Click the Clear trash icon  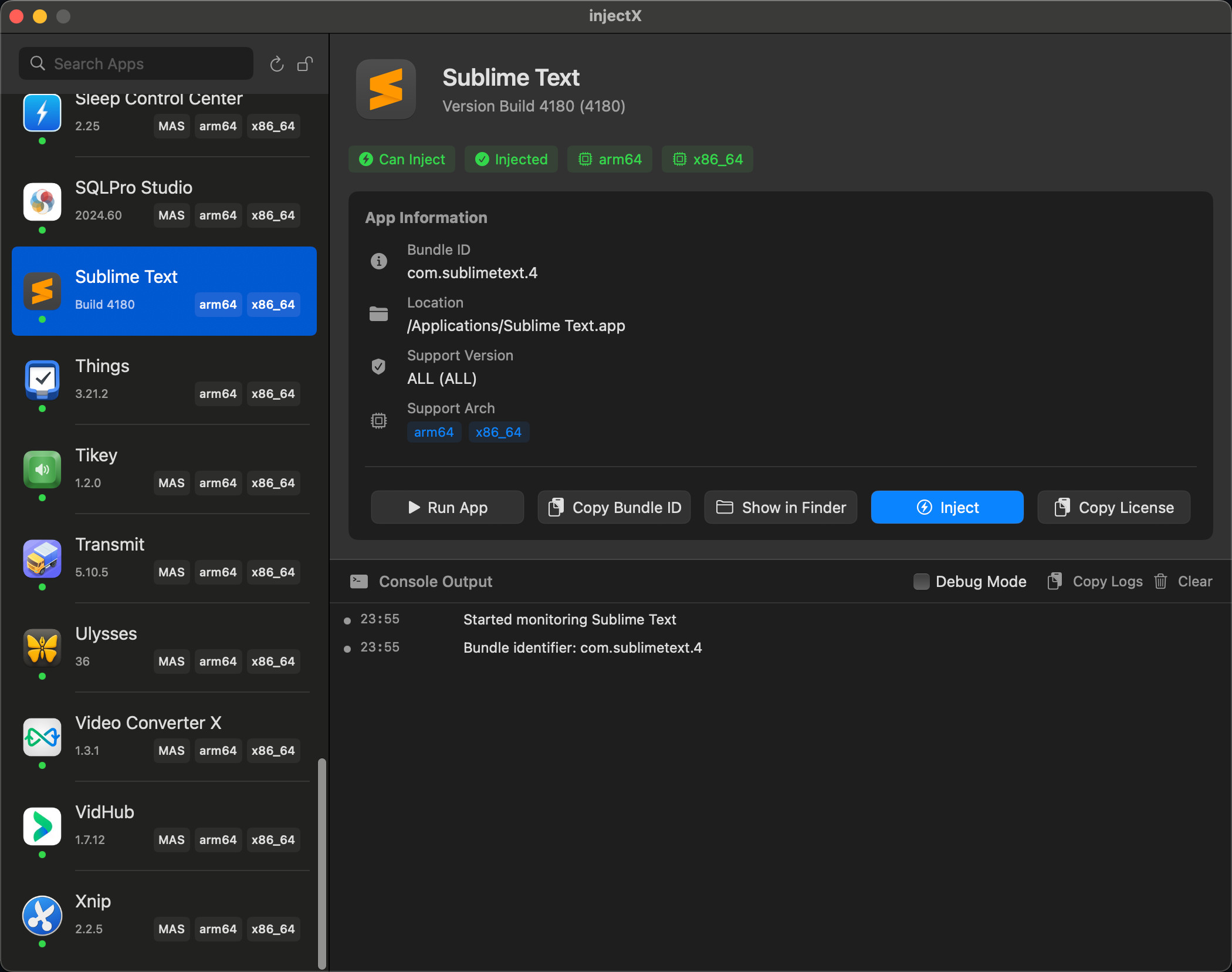(x=1160, y=582)
